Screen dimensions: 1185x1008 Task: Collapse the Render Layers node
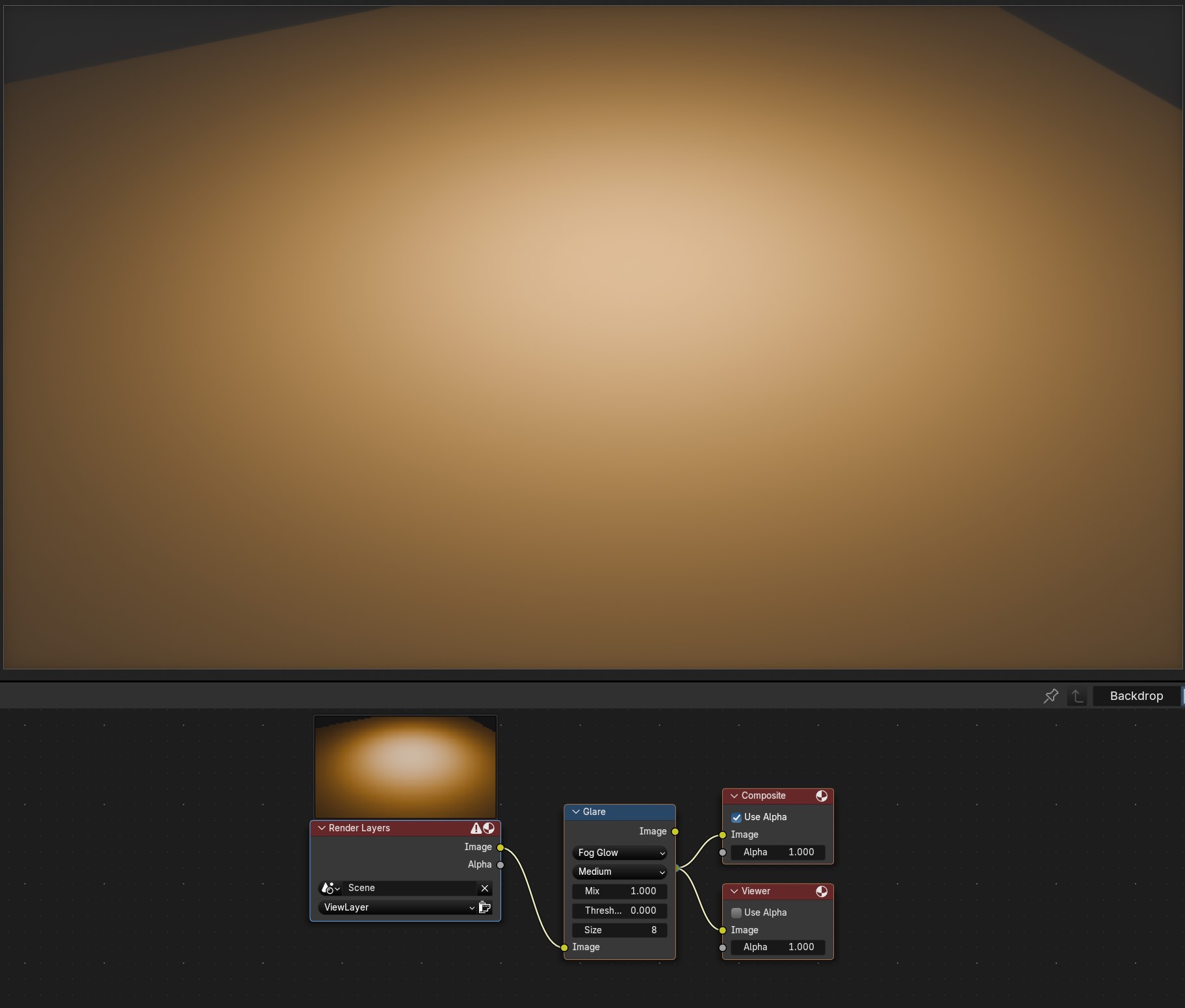[322, 828]
